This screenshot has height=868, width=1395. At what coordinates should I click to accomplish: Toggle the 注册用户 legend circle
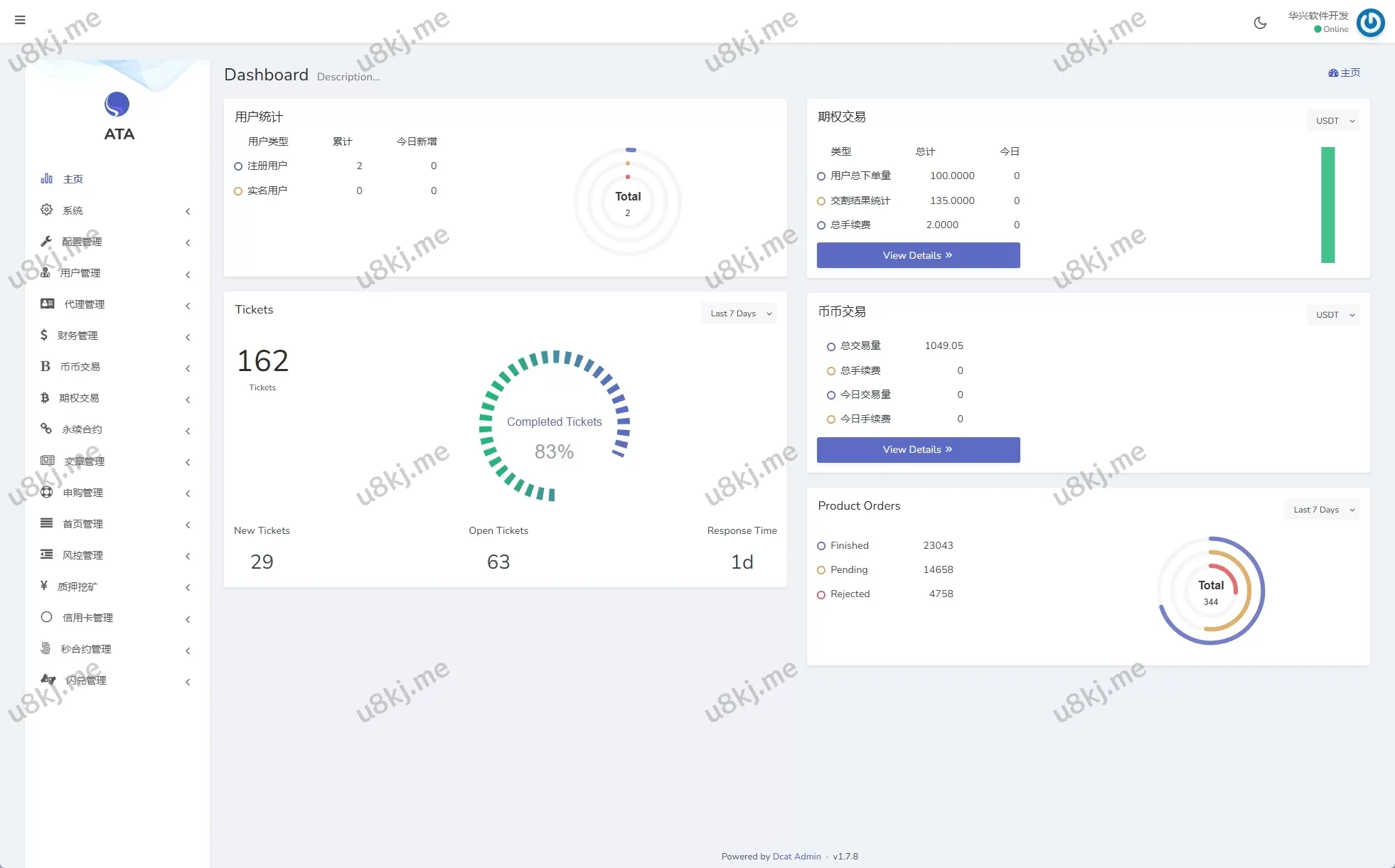pyautogui.click(x=238, y=166)
